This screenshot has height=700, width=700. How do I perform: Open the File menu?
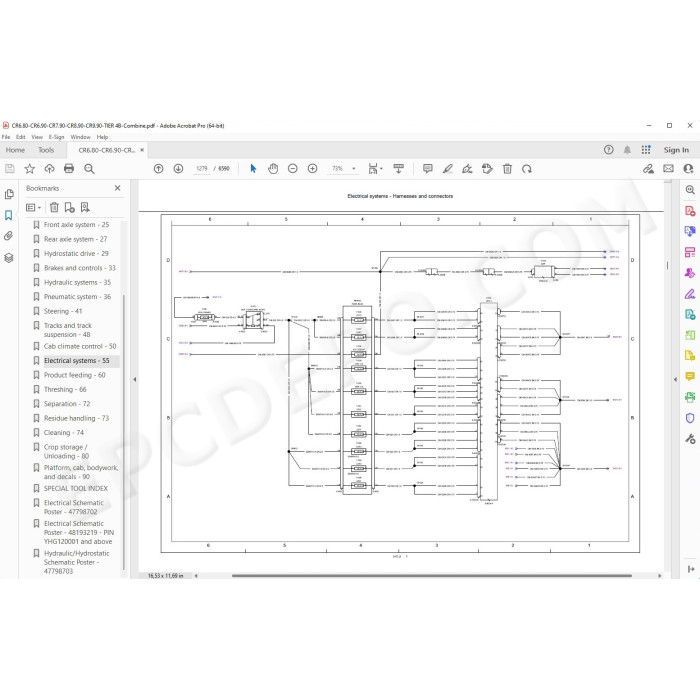point(6,137)
